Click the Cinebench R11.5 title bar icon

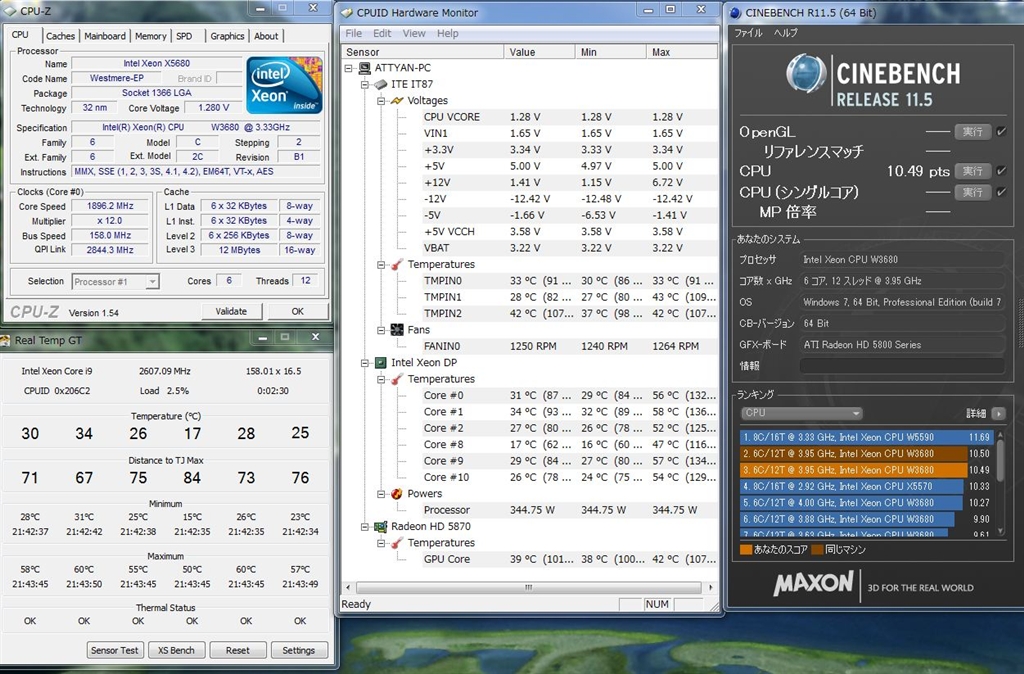[x=736, y=12]
